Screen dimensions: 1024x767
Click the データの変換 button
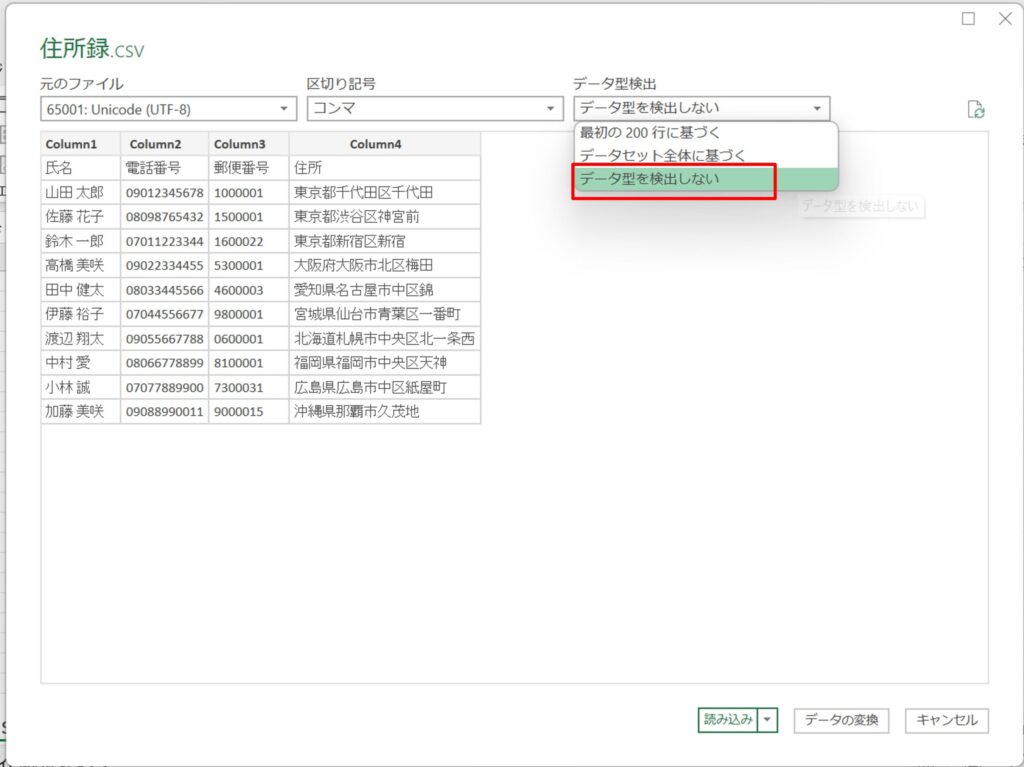(x=841, y=720)
